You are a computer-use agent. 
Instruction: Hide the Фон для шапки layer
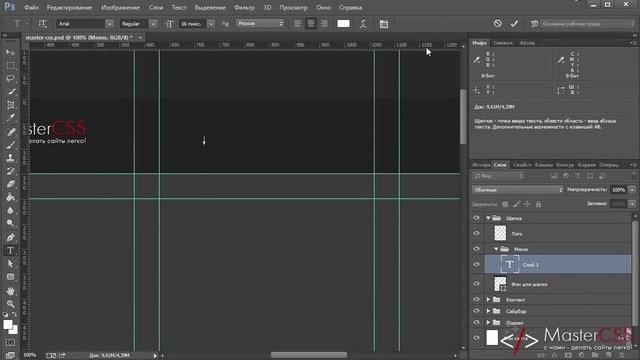click(476, 284)
